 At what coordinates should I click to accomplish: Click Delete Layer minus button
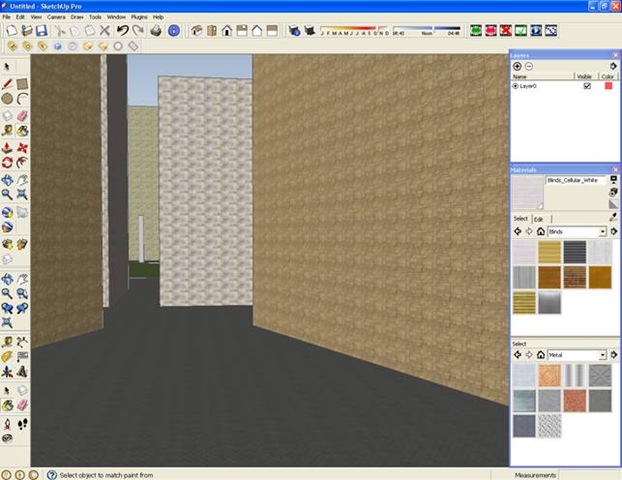click(529, 66)
